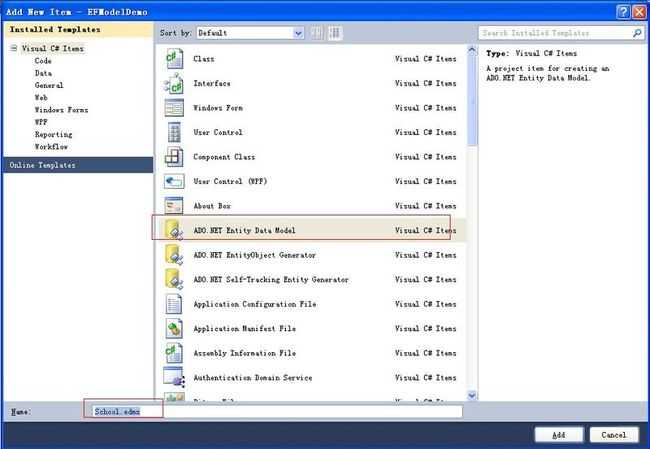Select the WPF category
The height and width of the screenshot is (449, 650).
coord(41,122)
